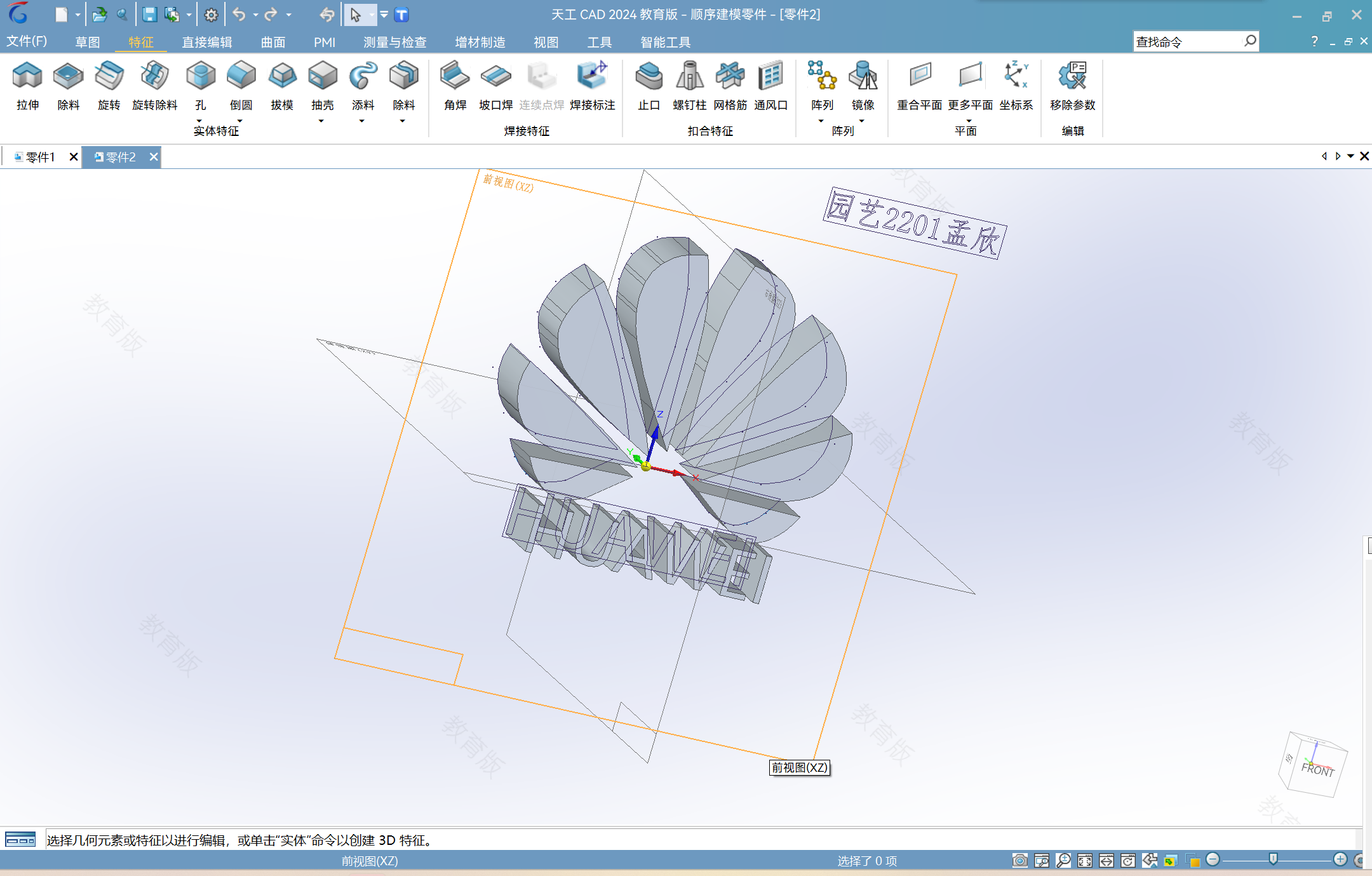Click the zoom in plus button
Screen dimensions: 1372x876
click(1340, 859)
